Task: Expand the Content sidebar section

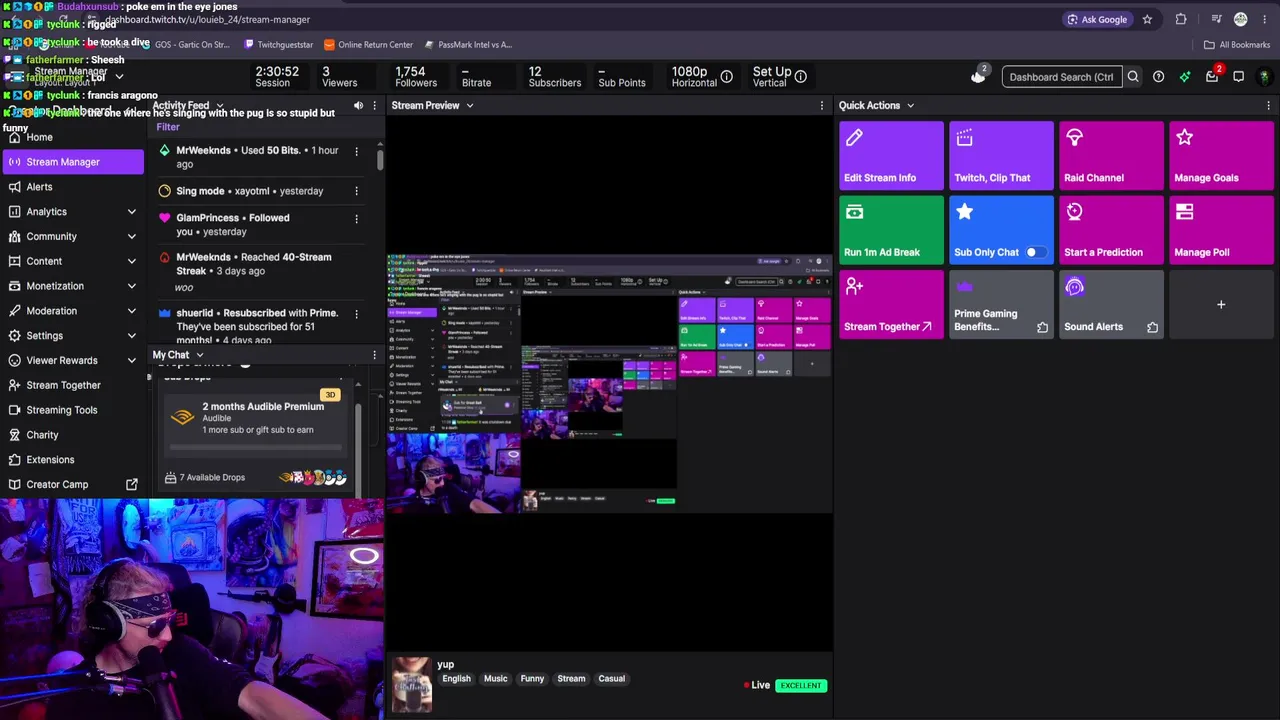Action: coord(131,261)
